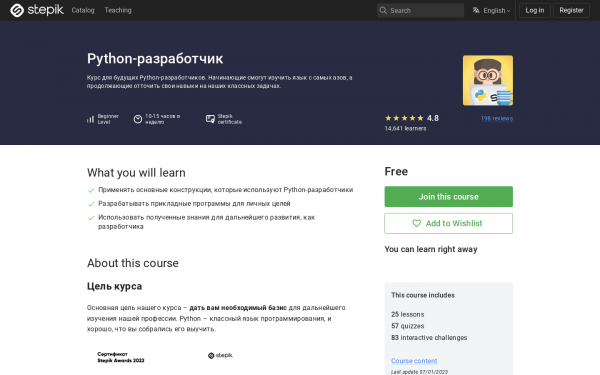Click the clock icon for weekly hours
The width and height of the screenshot is (600, 375).
[138, 119]
